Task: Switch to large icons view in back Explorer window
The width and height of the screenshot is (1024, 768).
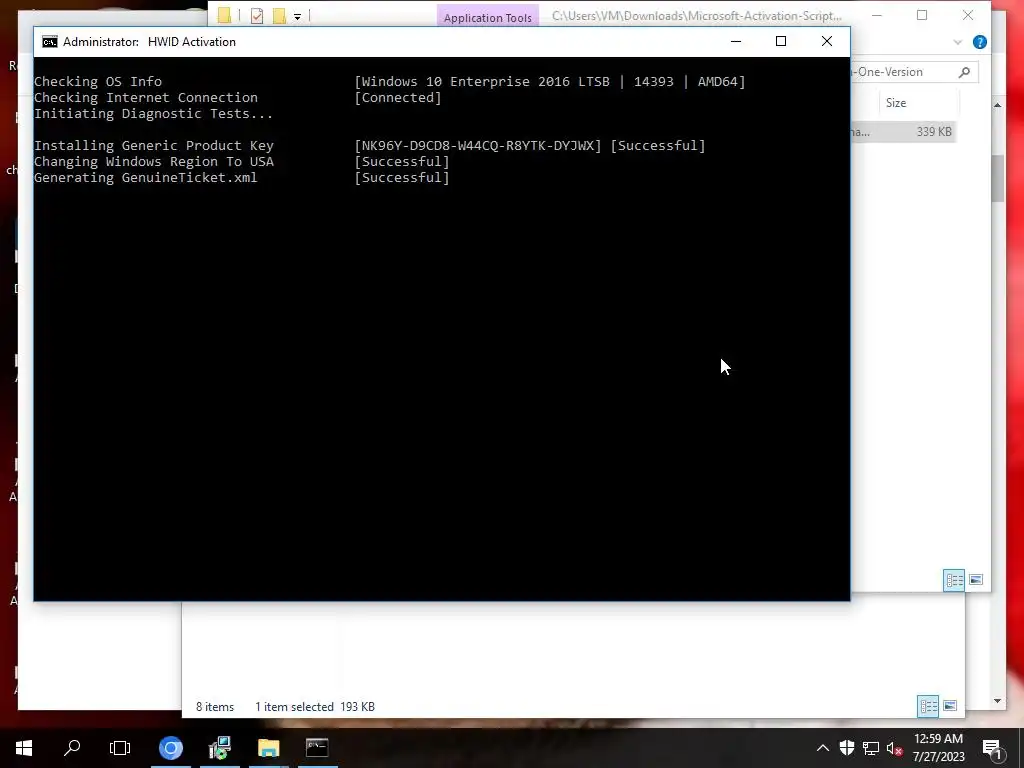Action: 950,706
